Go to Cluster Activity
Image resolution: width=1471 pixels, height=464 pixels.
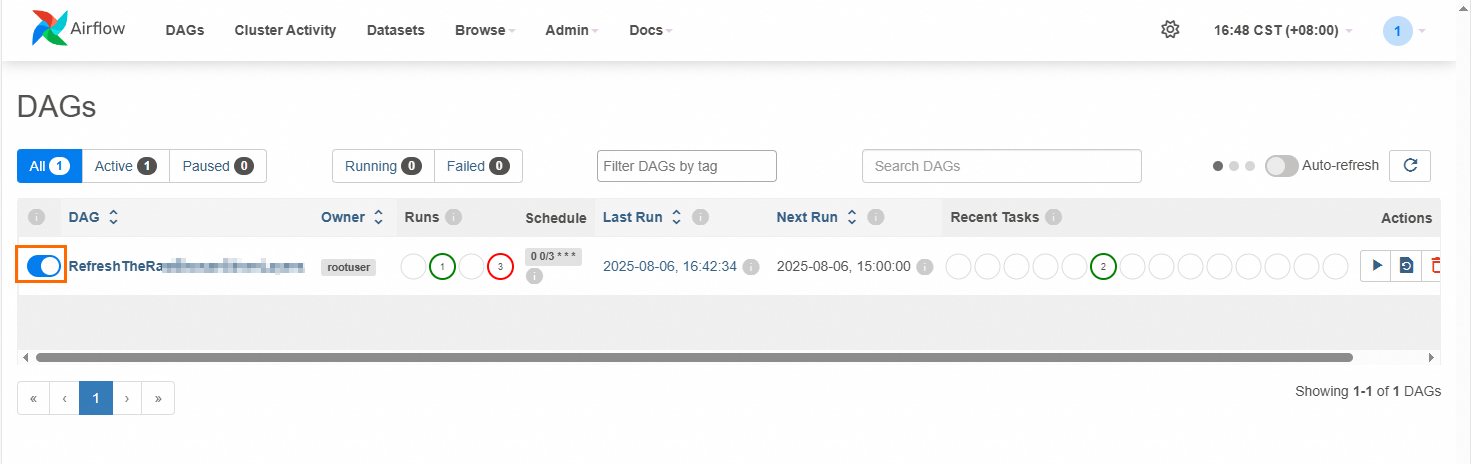tap(285, 30)
